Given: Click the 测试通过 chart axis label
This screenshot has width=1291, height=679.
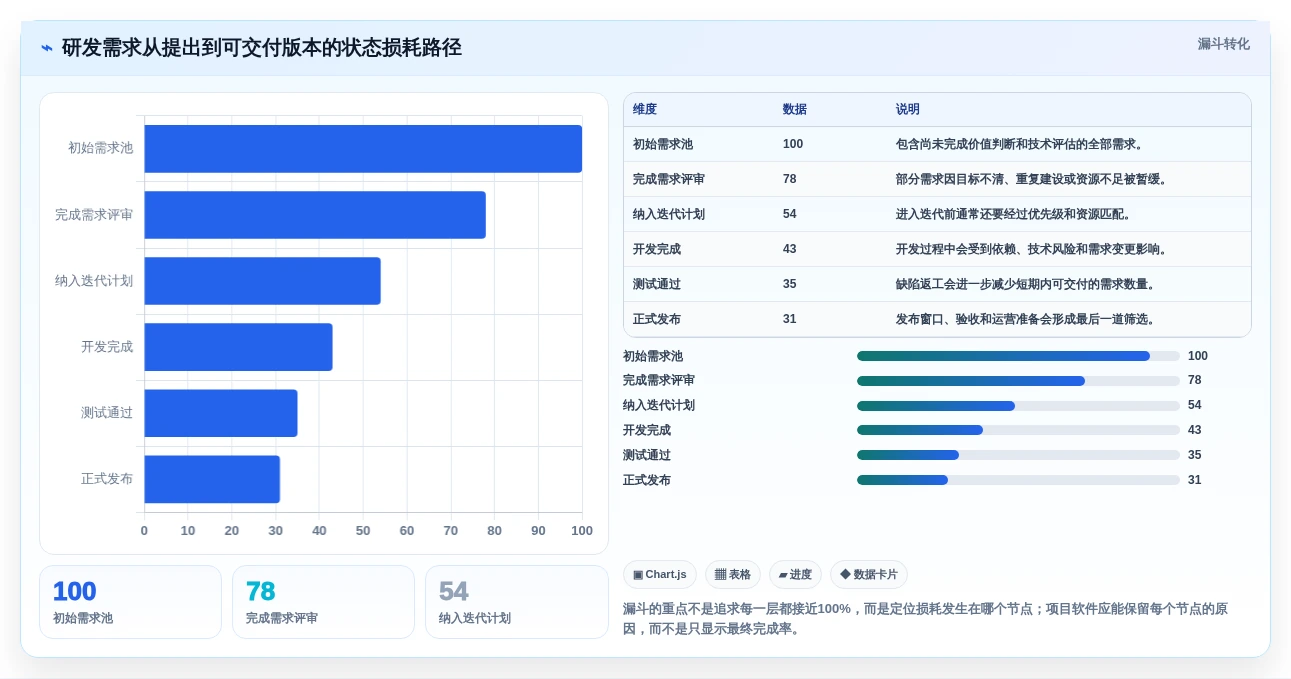Looking at the screenshot, I should point(107,412).
